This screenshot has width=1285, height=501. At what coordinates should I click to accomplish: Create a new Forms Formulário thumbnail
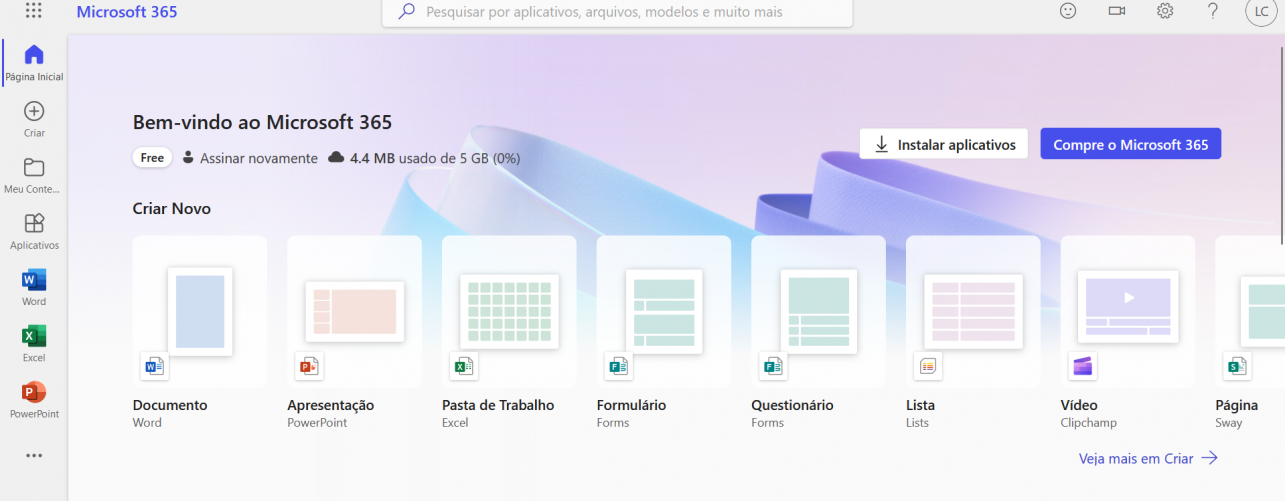[x=664, y=312]
